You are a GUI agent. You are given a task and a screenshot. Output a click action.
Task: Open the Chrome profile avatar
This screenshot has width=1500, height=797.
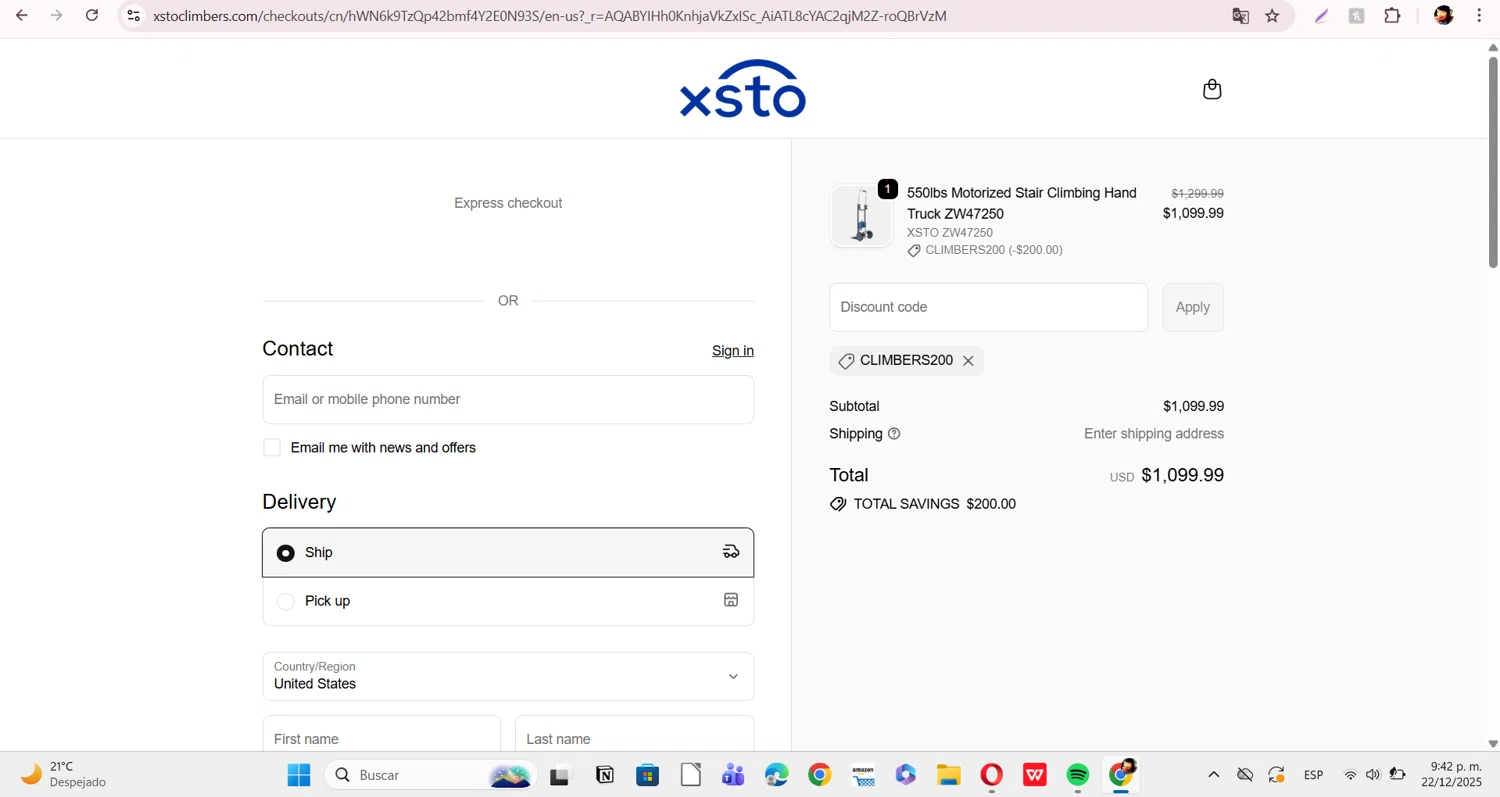[x=1443, y=16]
